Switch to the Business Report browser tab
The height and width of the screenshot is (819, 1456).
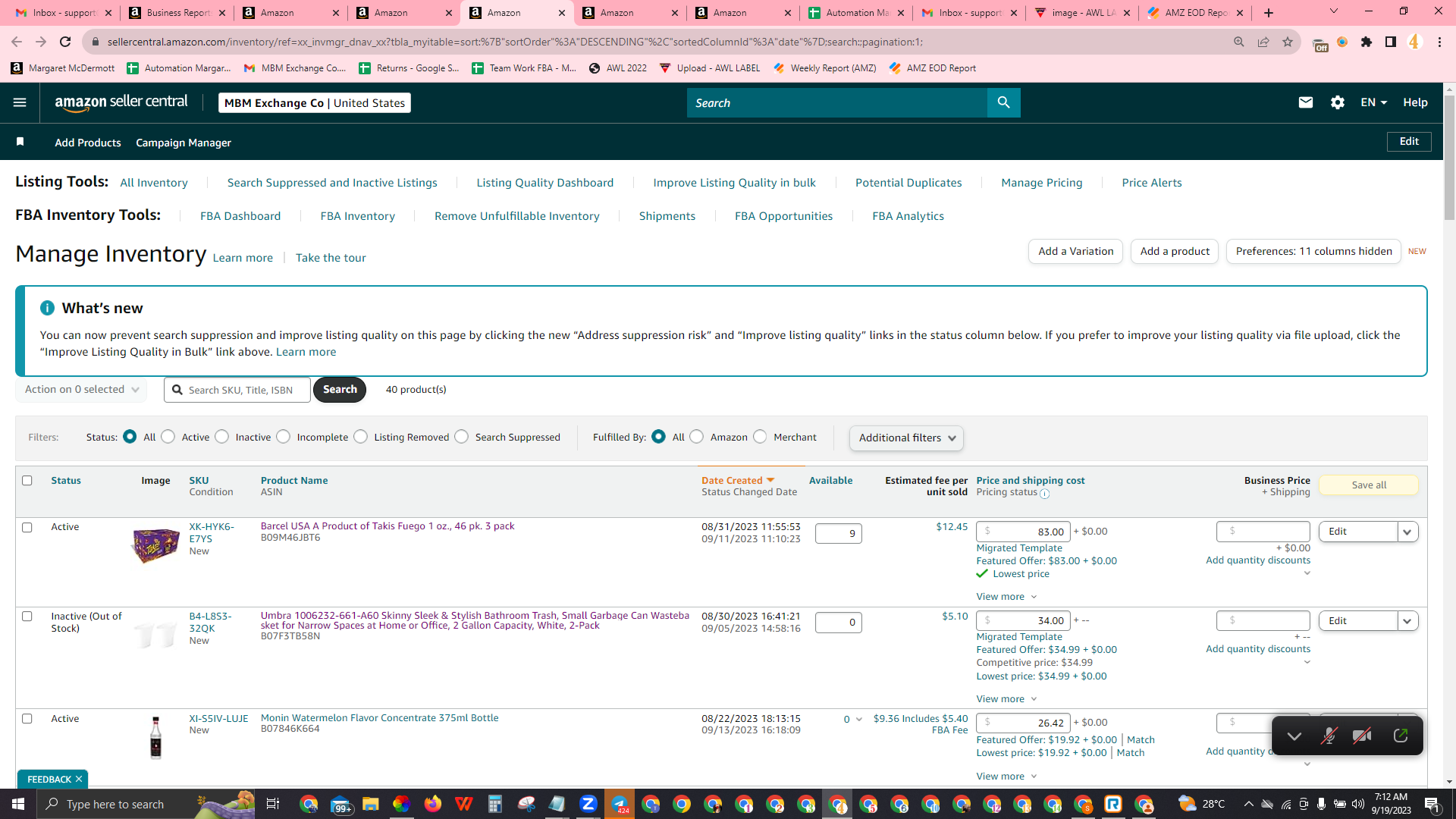click(x=177, y=13)
